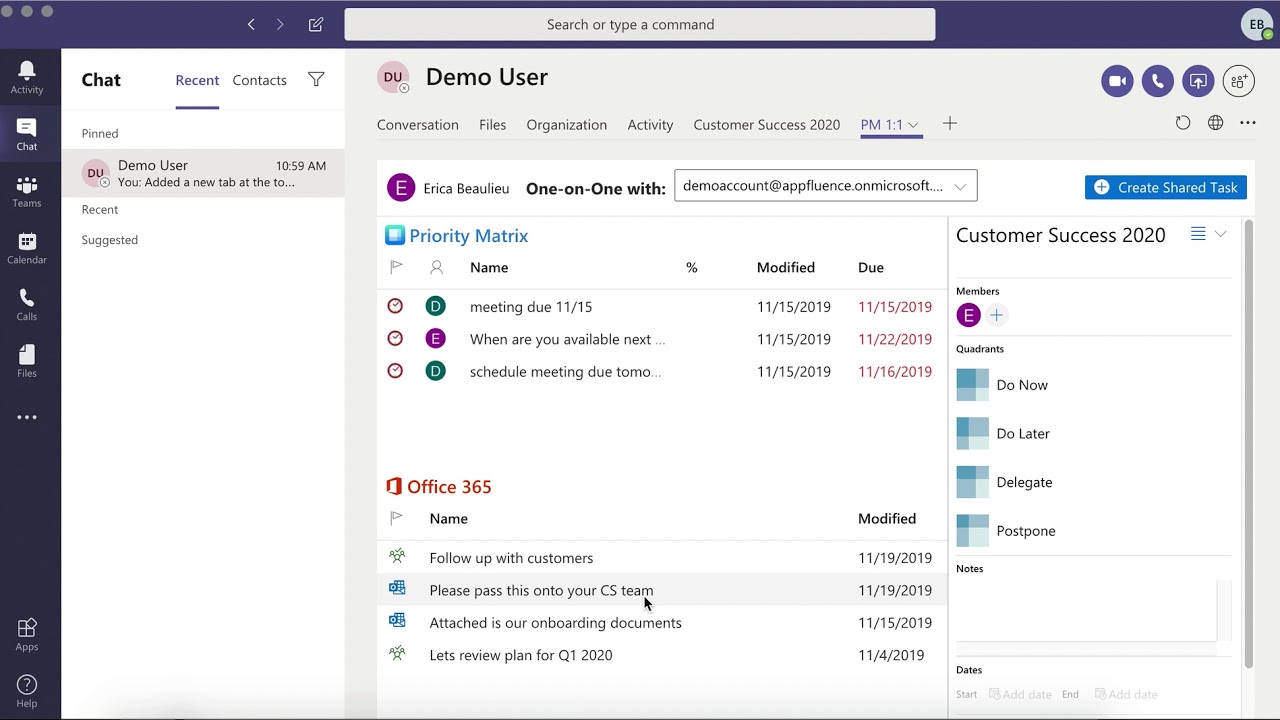Click the search or command box
1280x720 pixels.
point(640,25)
